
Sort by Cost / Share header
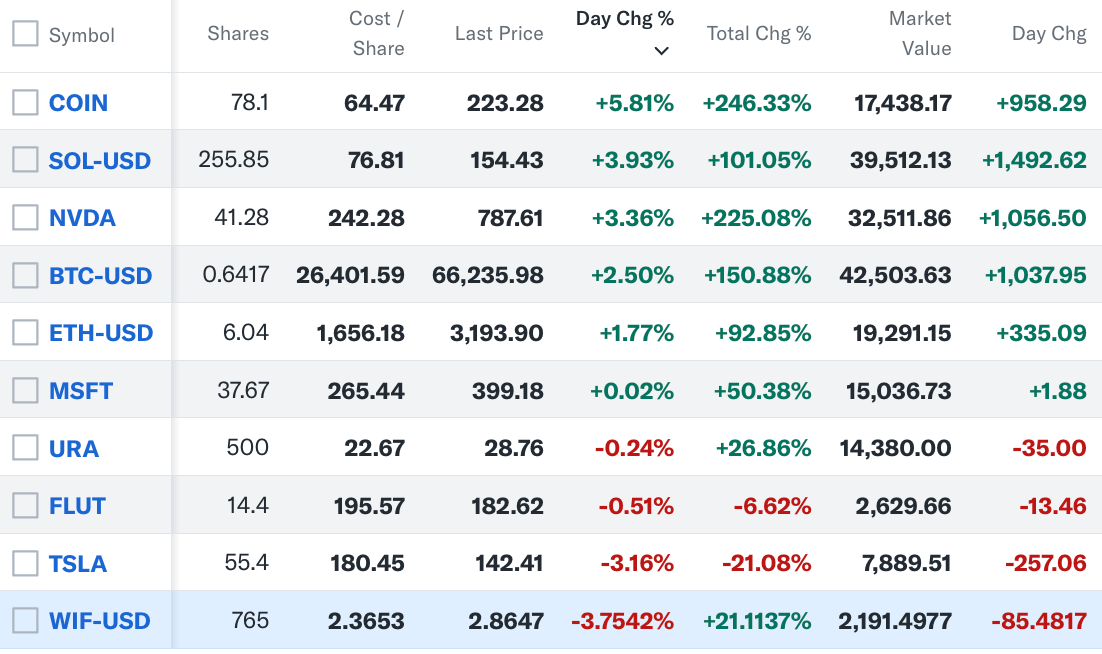click(377, 34)
